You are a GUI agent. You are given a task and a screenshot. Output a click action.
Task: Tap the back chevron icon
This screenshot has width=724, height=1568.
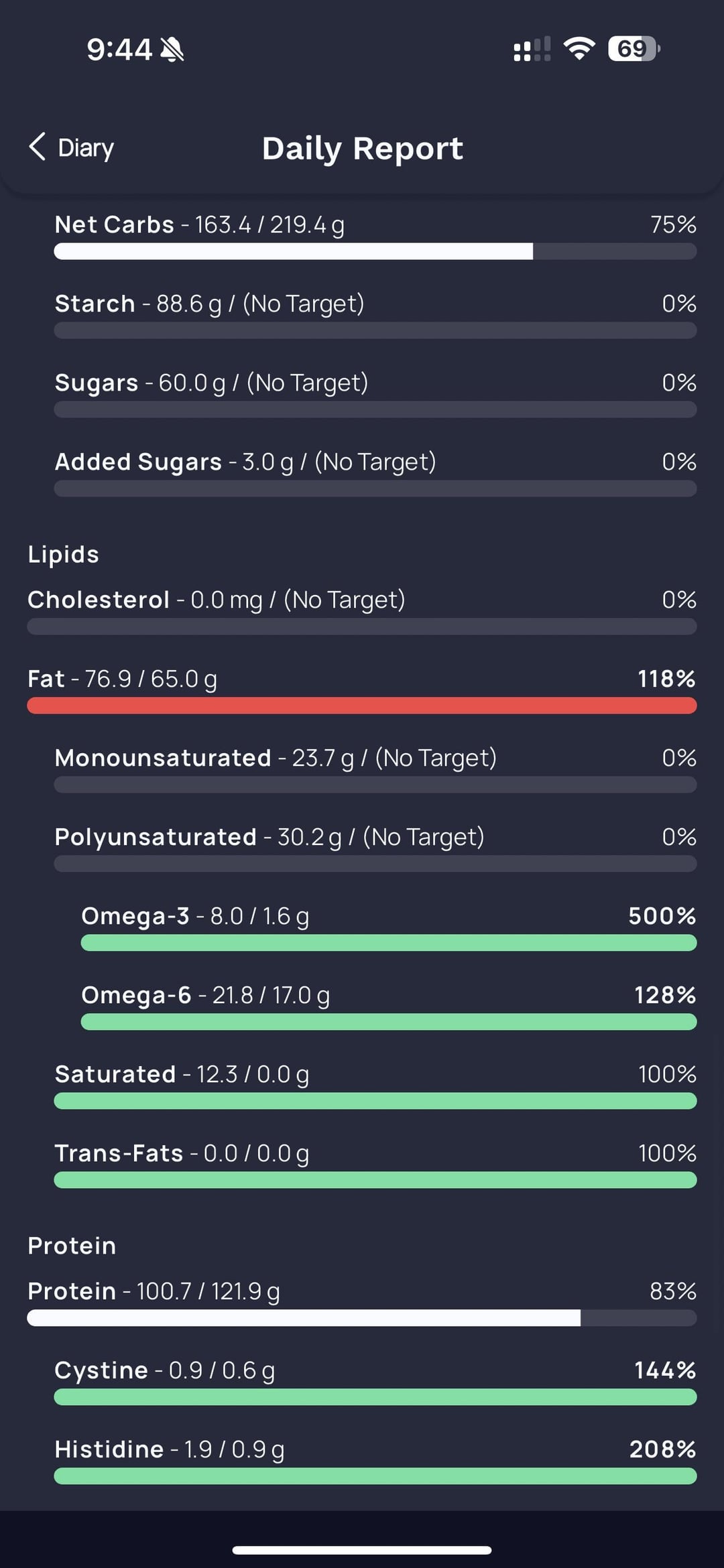(38, 147)
